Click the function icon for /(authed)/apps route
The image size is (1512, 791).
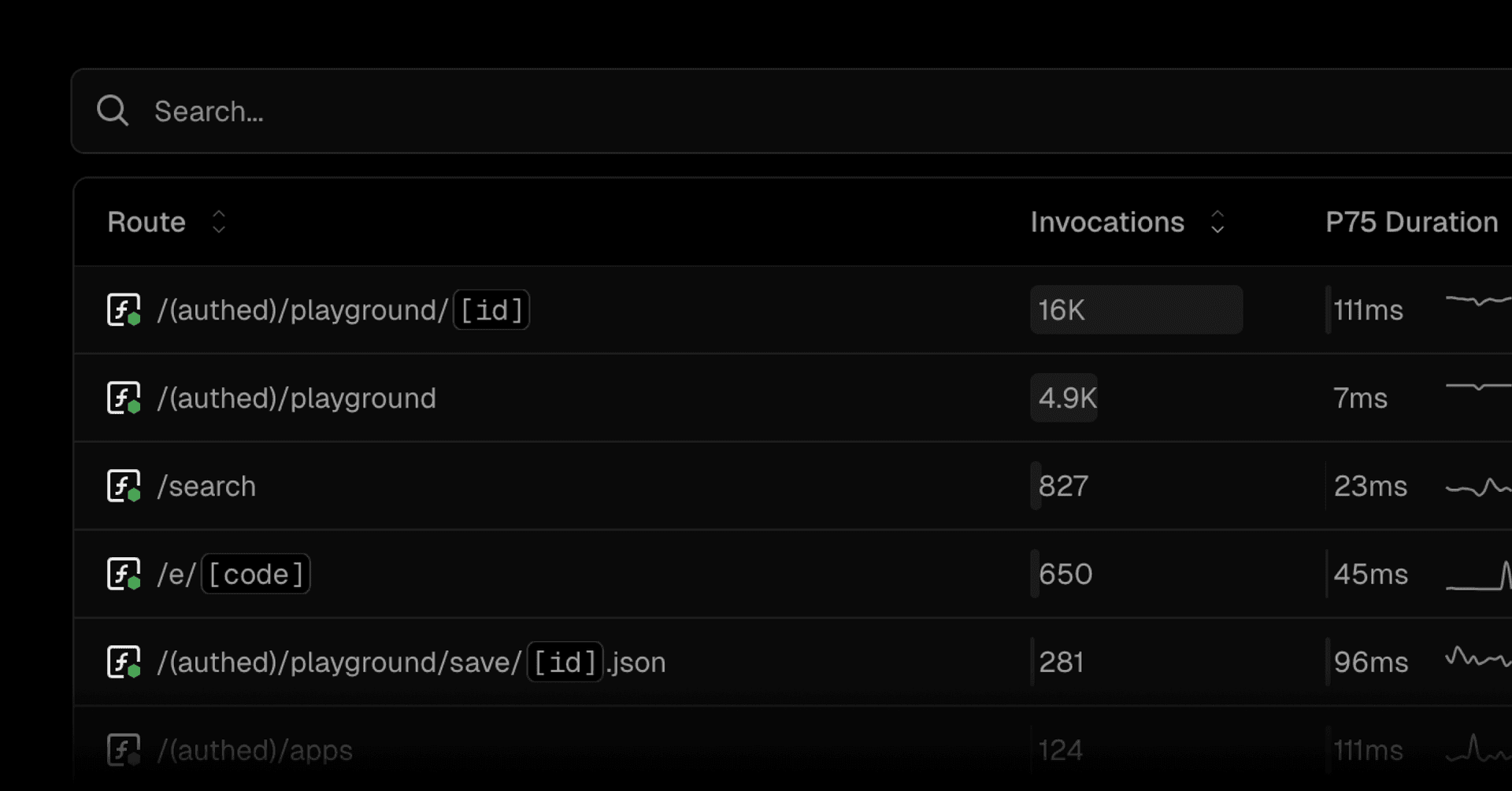point(124,750)
